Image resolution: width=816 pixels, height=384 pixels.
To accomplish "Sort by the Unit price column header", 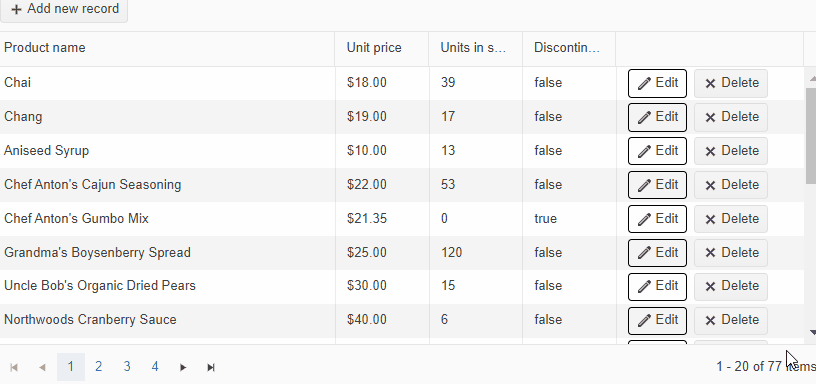I will [x=374, y=48].
